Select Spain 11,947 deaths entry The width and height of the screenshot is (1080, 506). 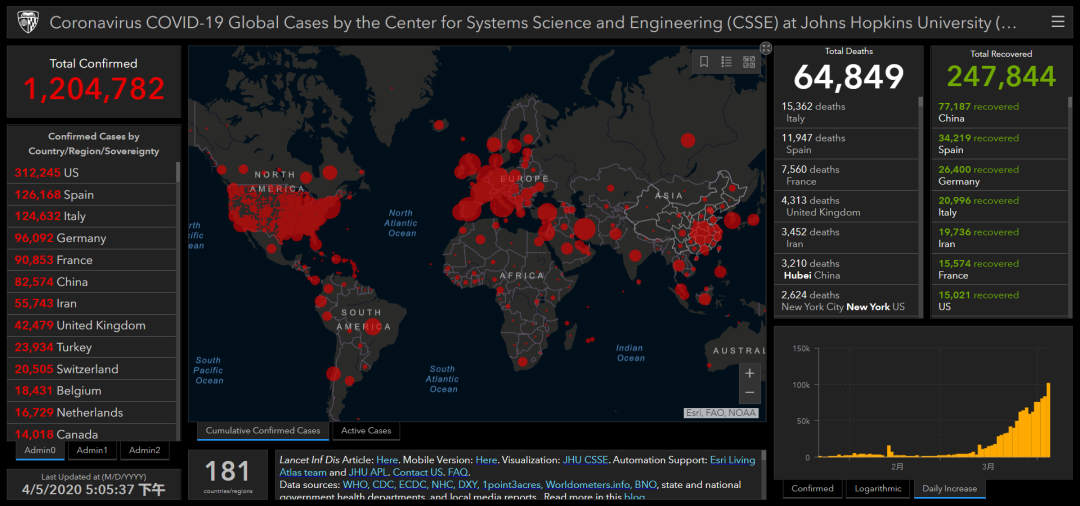[847, 144]
